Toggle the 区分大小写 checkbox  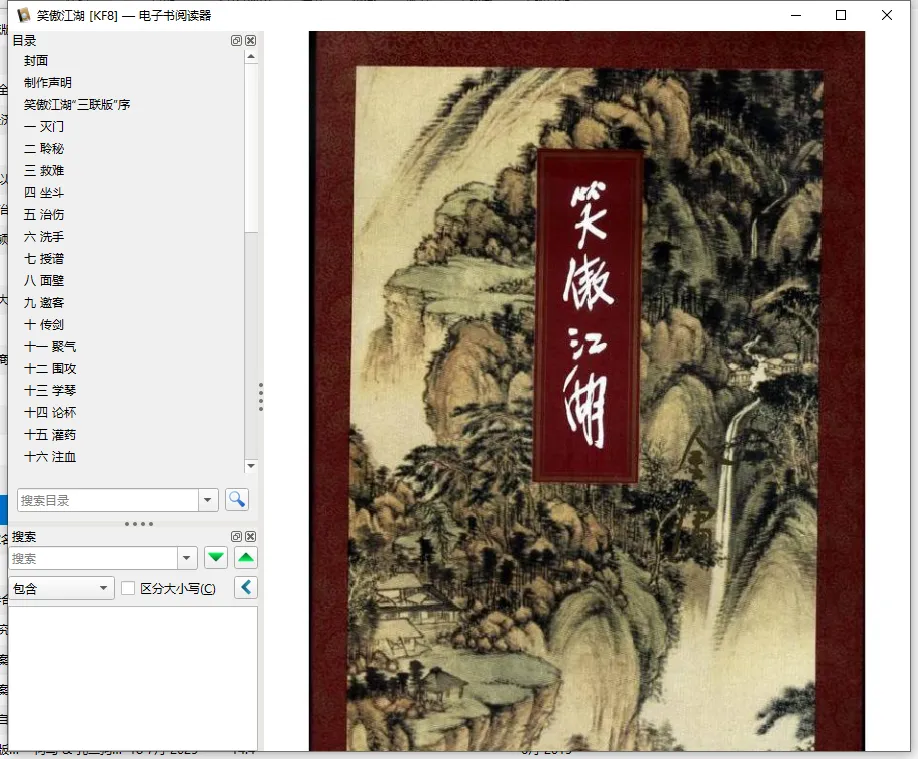pos(128,588)
